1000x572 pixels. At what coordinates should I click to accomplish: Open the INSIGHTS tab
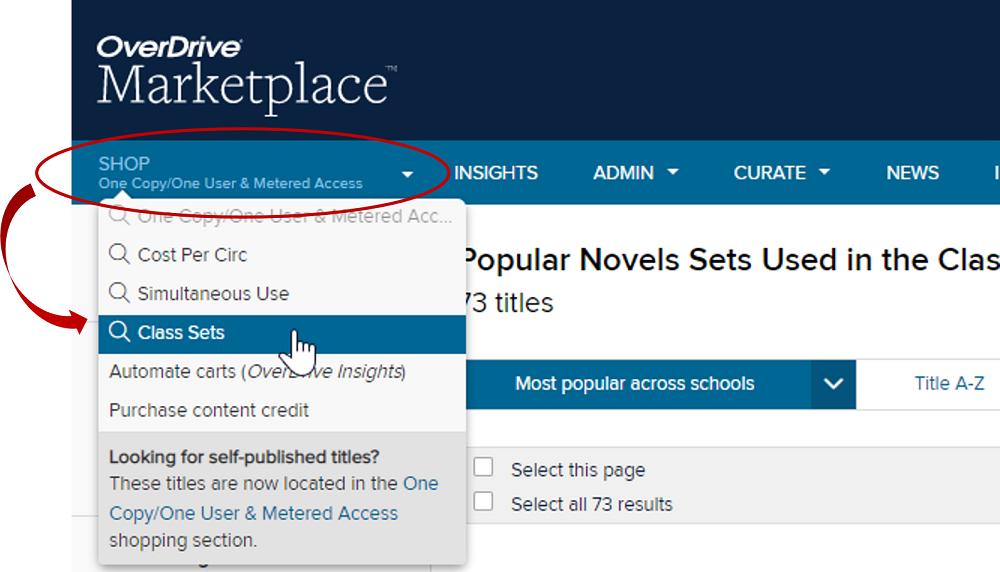[x=496, y=173]
